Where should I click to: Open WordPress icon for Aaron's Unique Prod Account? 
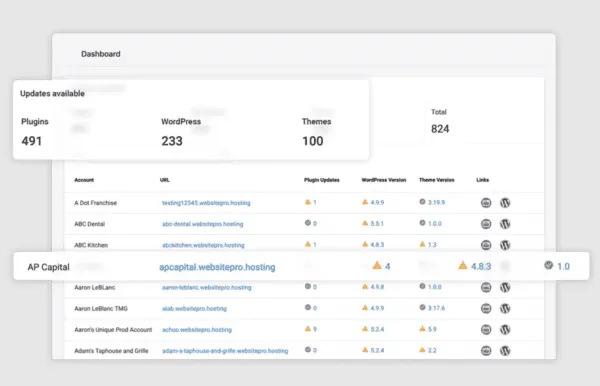(505, 329)
